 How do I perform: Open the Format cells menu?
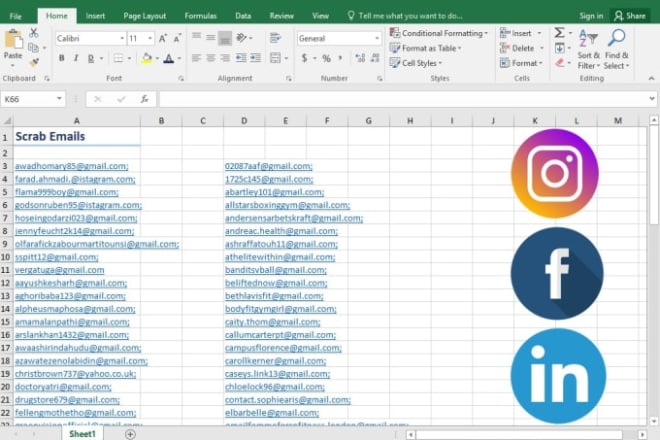[x=521, y=63]
